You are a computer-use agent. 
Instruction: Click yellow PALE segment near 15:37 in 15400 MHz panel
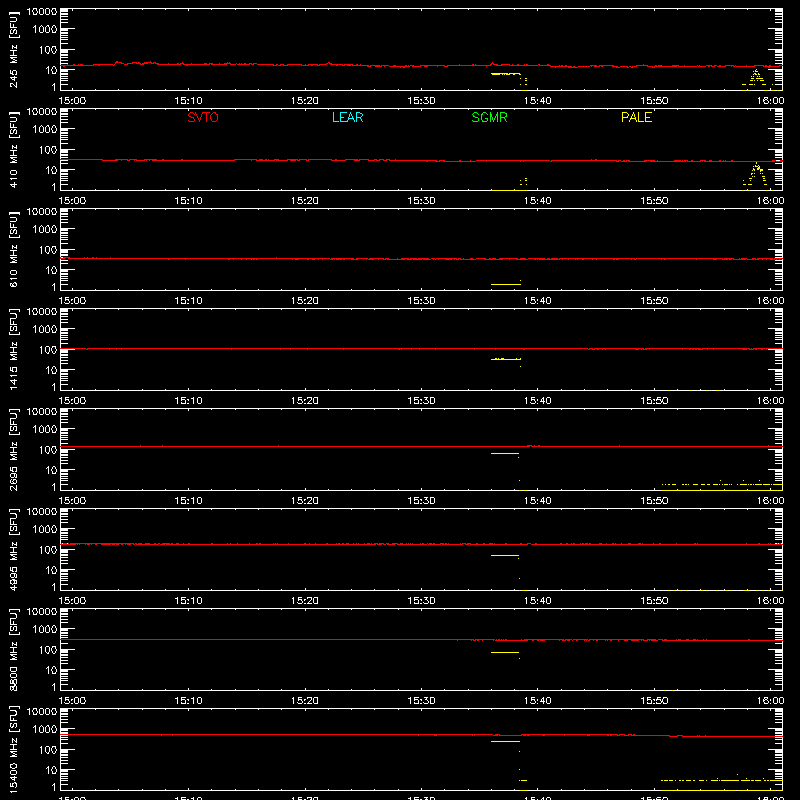505,741
